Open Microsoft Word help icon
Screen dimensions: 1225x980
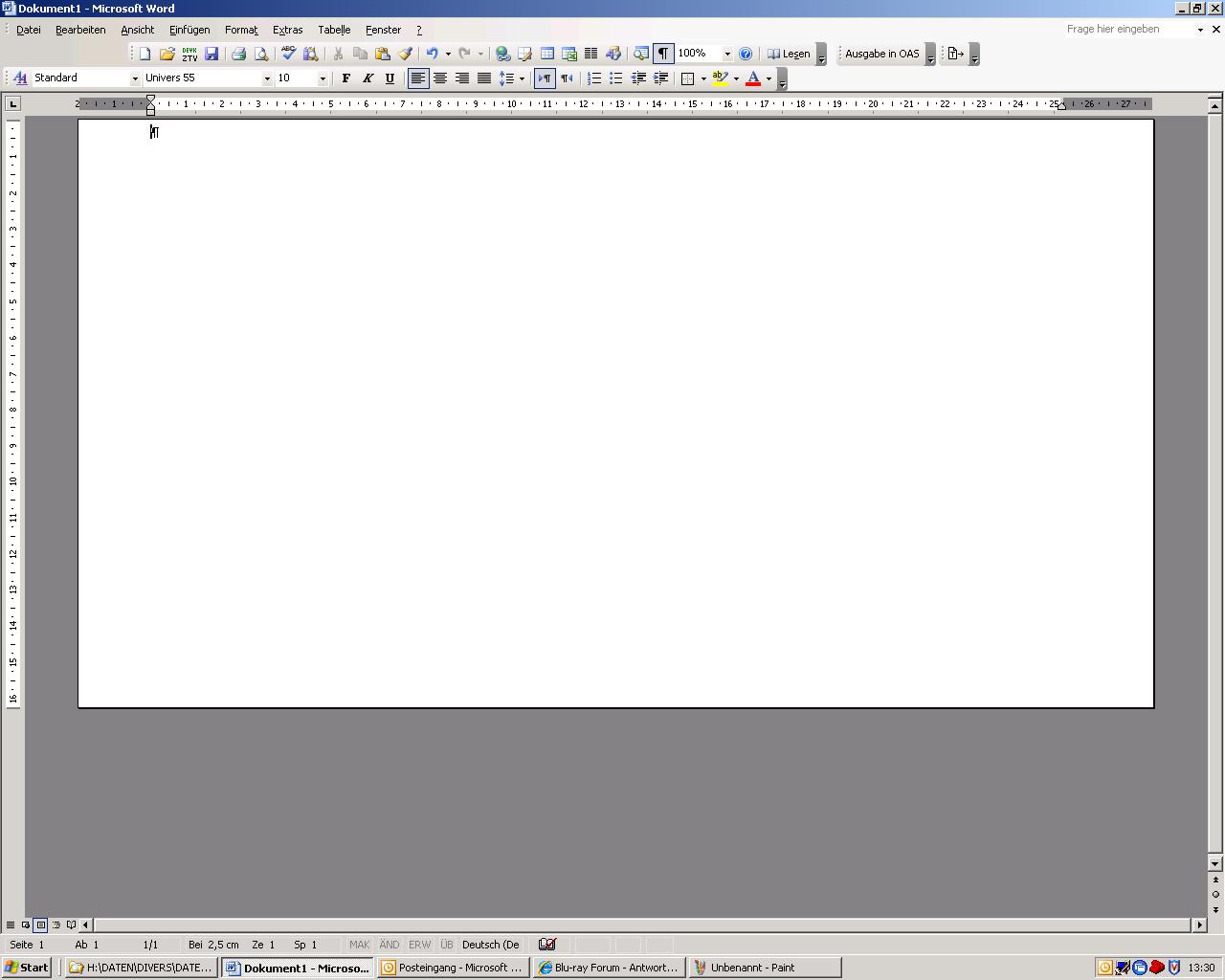click(x=746, y=54)
